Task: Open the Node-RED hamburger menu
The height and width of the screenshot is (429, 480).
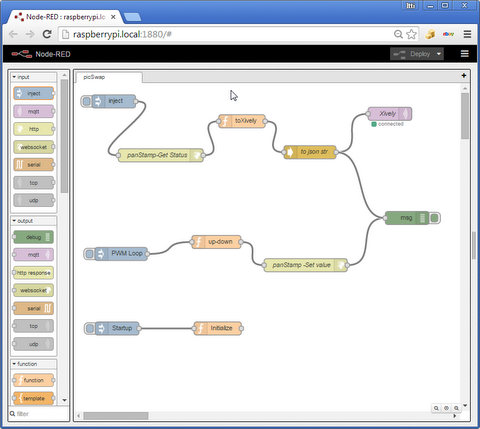Action: (x=464, y=54)
